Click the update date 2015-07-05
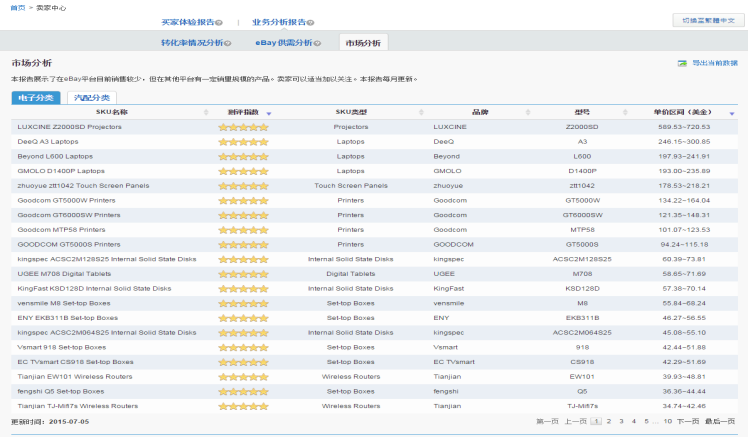Screen dimensions: 749x438 point(69,422)
